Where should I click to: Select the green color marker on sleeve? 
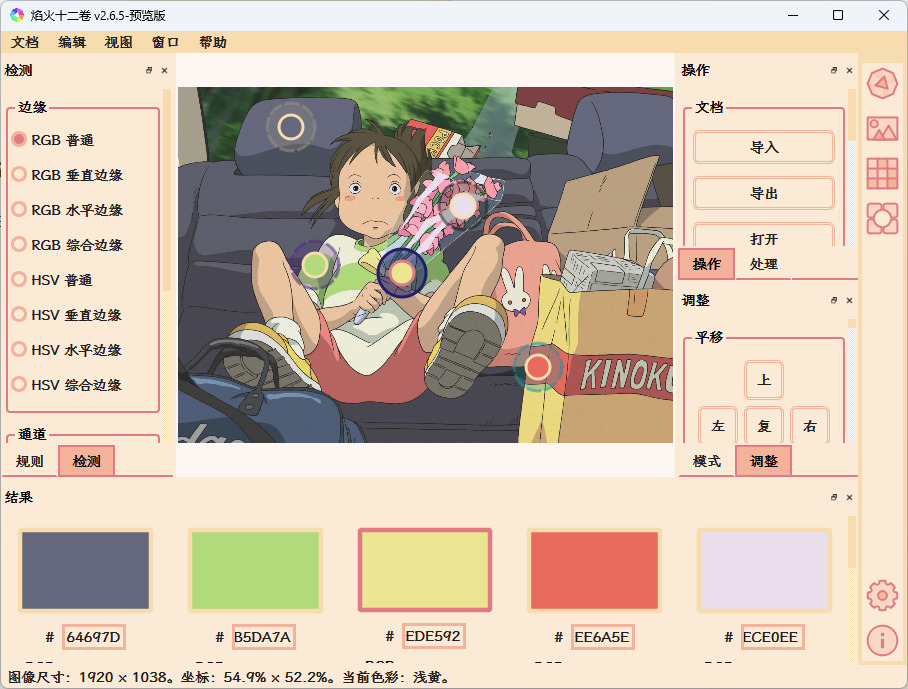[x=314, y=265]
